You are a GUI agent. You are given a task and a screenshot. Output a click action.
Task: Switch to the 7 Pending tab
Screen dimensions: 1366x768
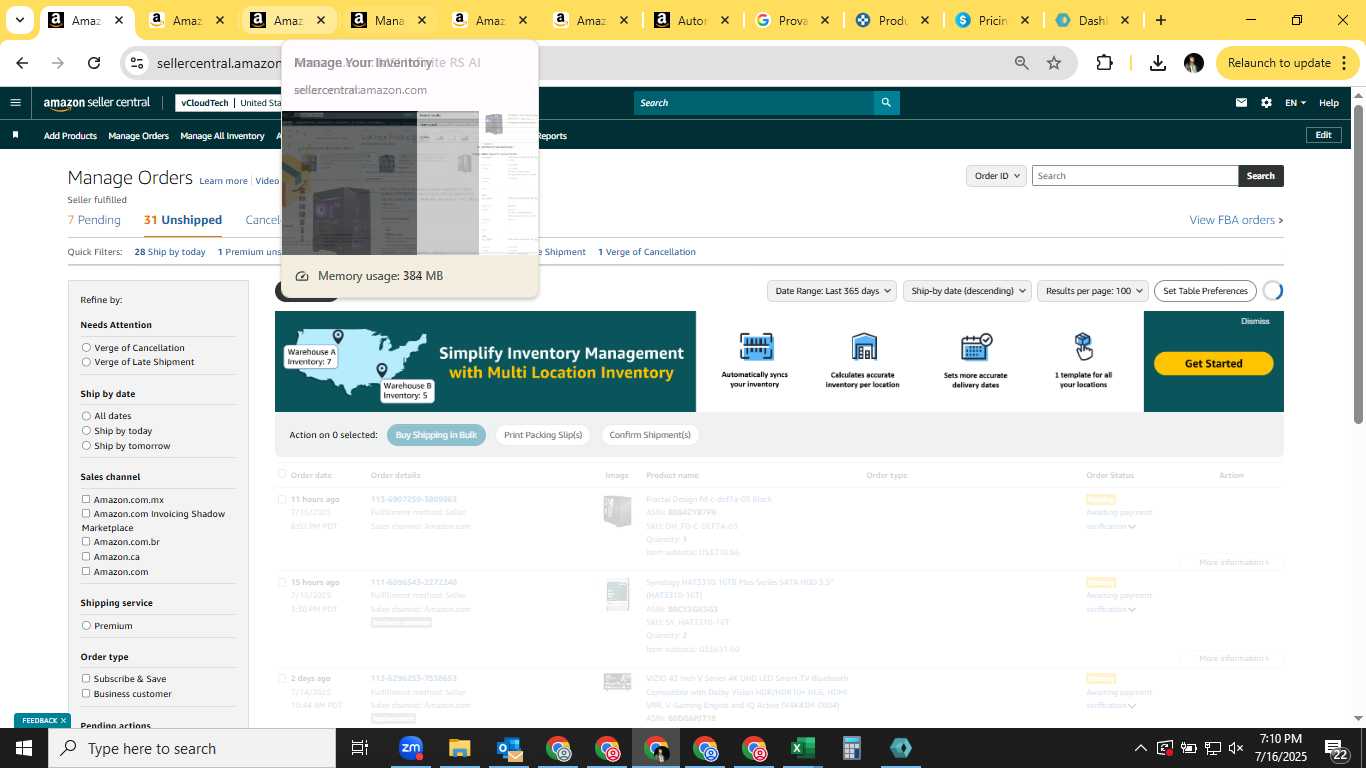94,220
